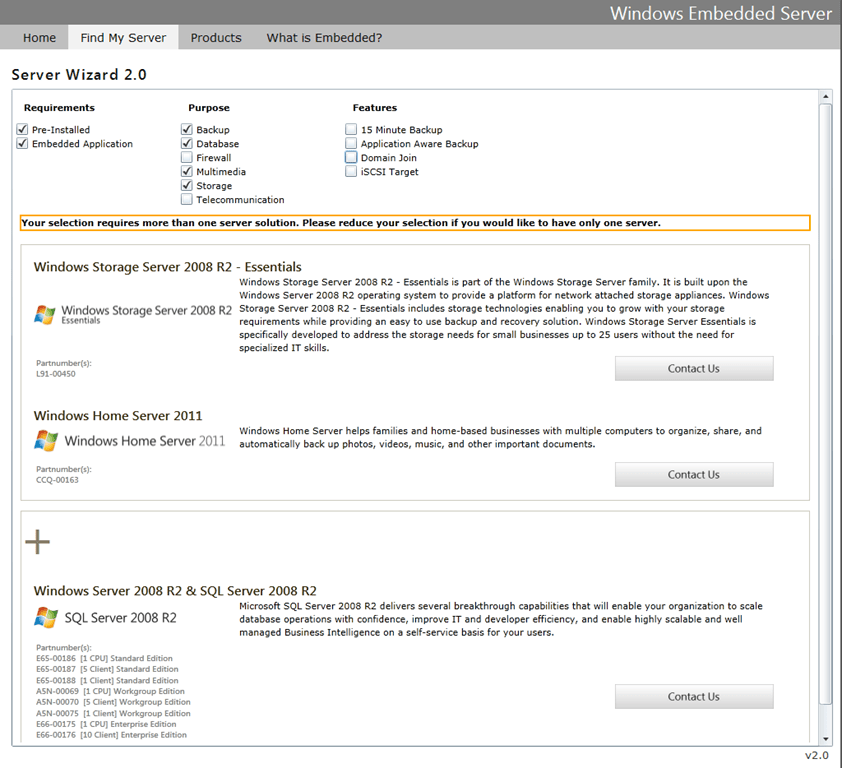Image resolution: width=842 pixels, height=768 pixels.
Task: Click the plus sign above Windows Server section
Action: tap(38, 542)
